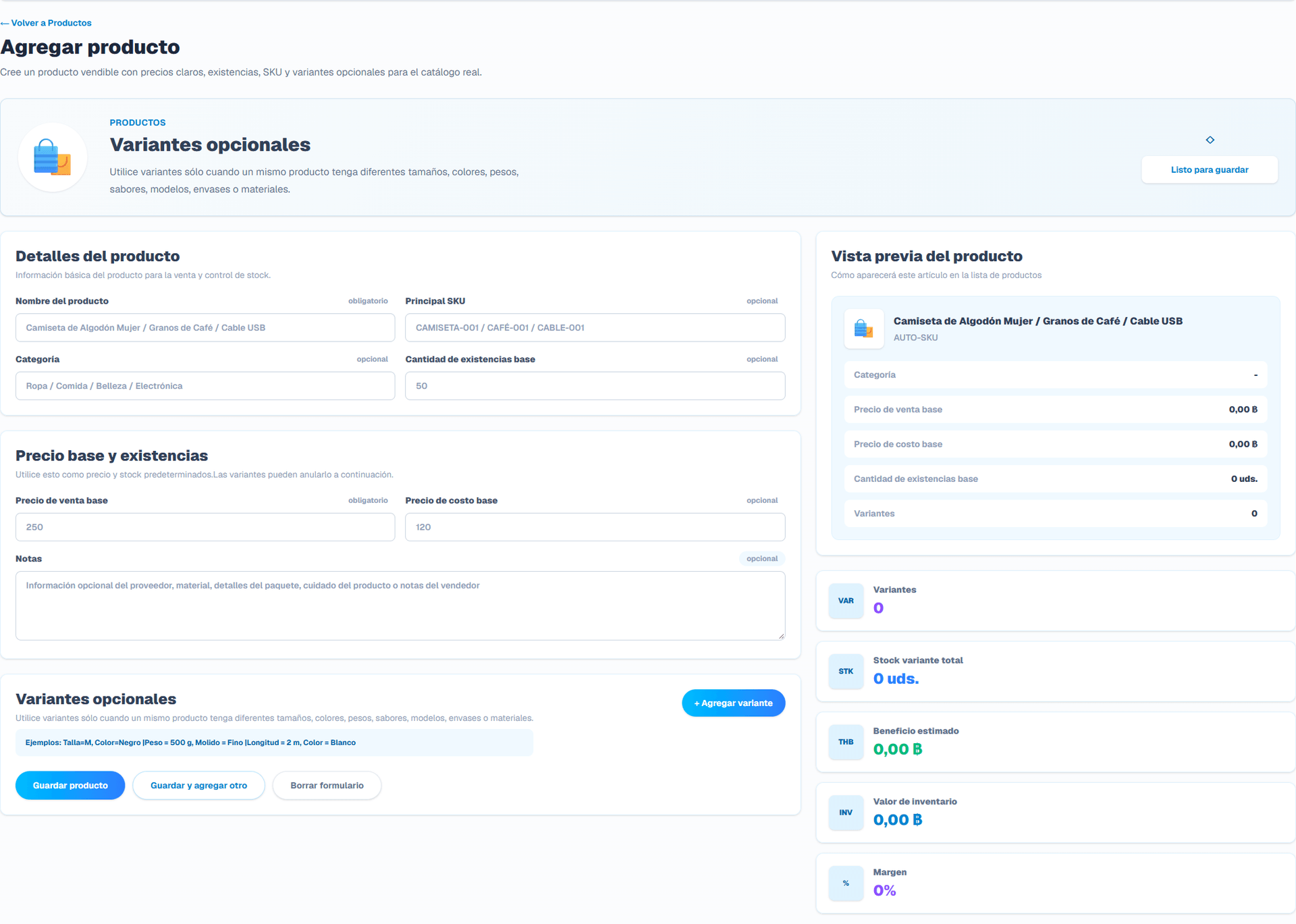Click Guardar y agregar otro button
Image resolution: width=1296 pixels, height=924 pixels.
(198, 786)
